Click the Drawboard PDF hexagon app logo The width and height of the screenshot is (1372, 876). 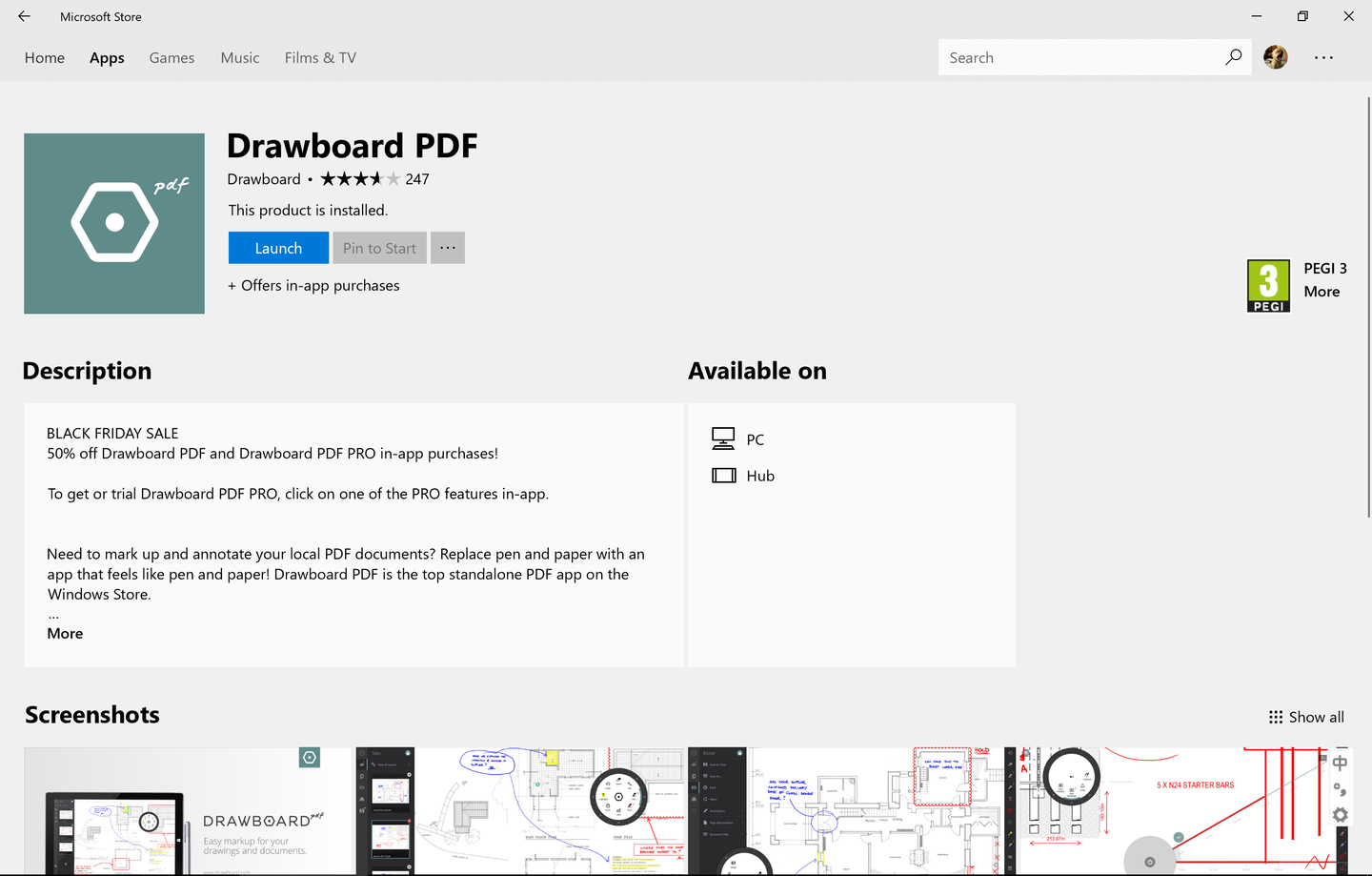click(113, 223)
